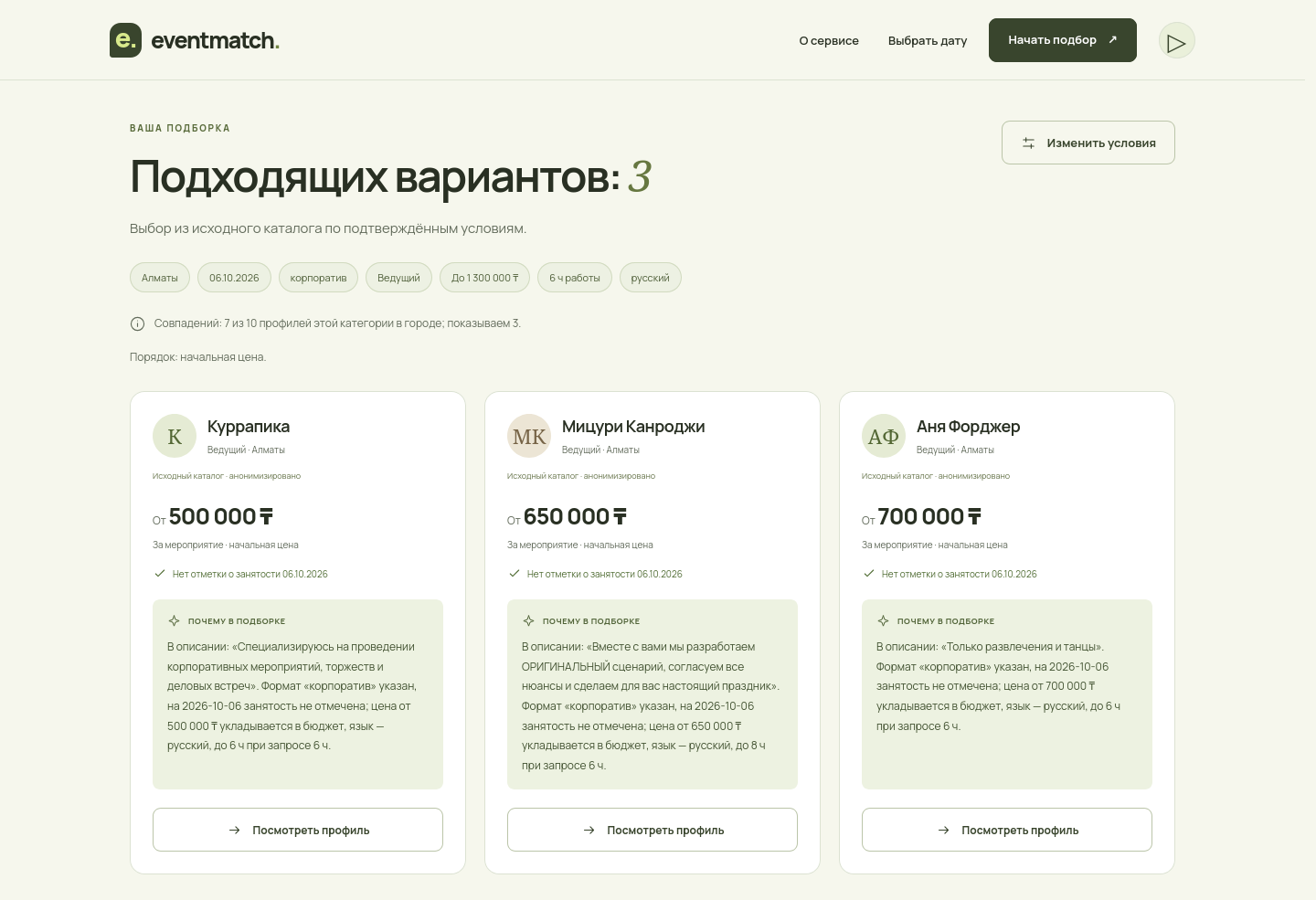Click sparkle icon in Аня Форджер's Почему в подборке
This screenshot has height=900, width=1316.
(883, 621)
